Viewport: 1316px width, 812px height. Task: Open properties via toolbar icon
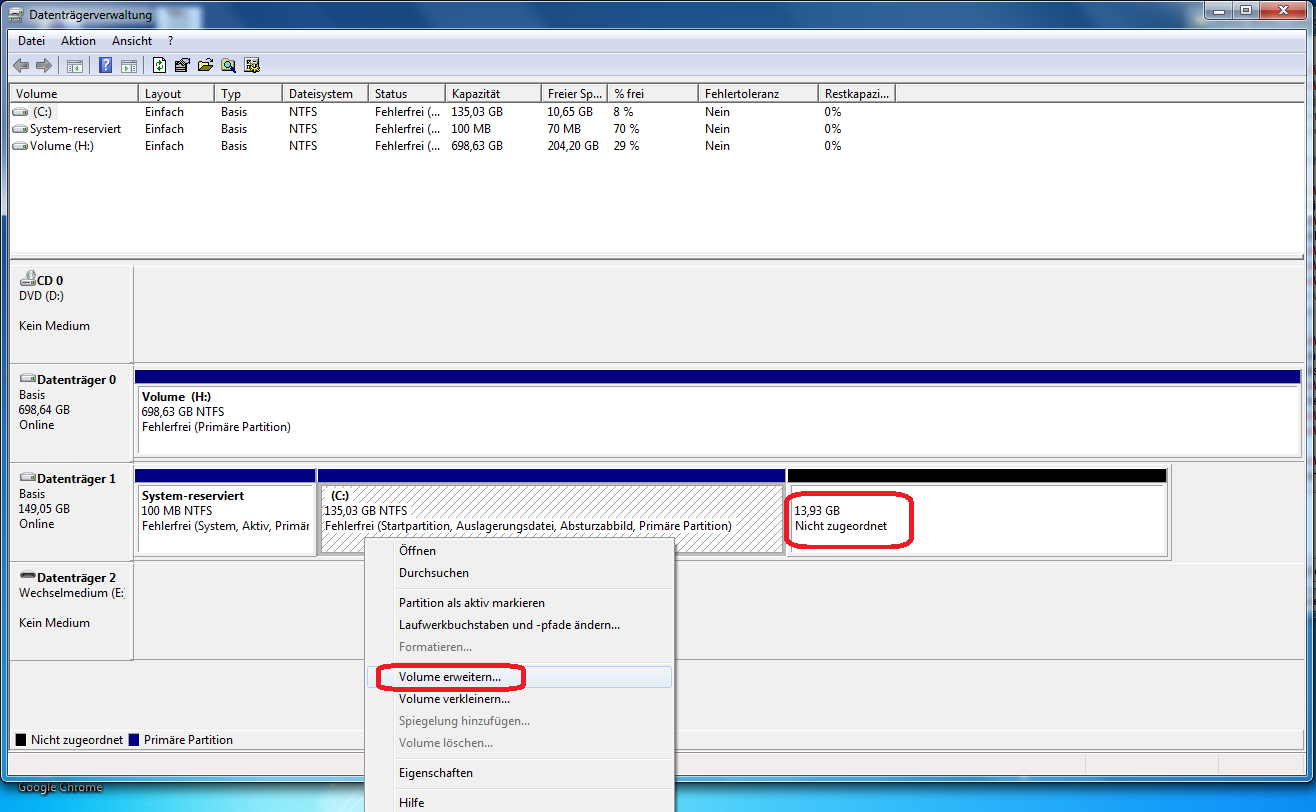click(182, 66)
